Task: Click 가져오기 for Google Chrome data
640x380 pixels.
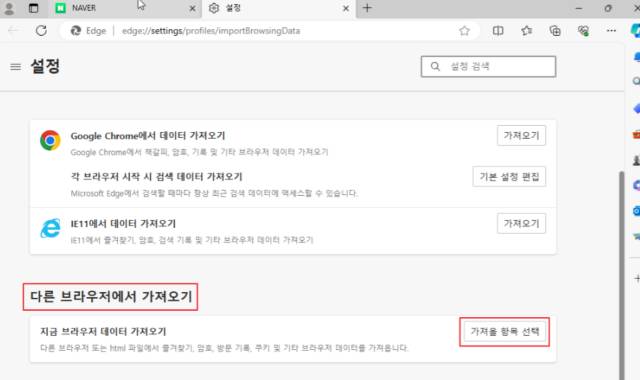Action: pos(521,136)
